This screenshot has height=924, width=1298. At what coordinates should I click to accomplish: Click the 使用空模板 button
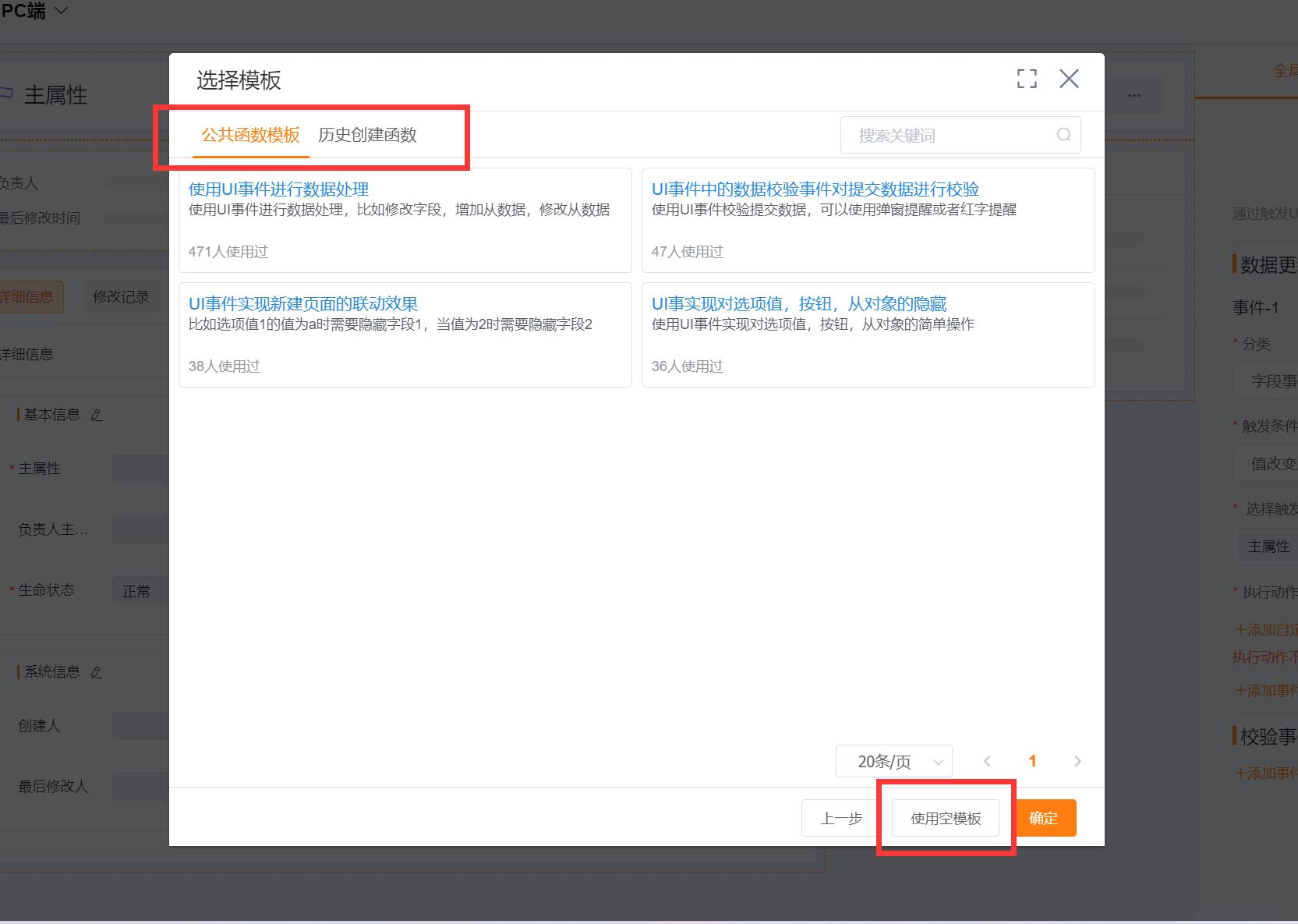click(946, 818)
